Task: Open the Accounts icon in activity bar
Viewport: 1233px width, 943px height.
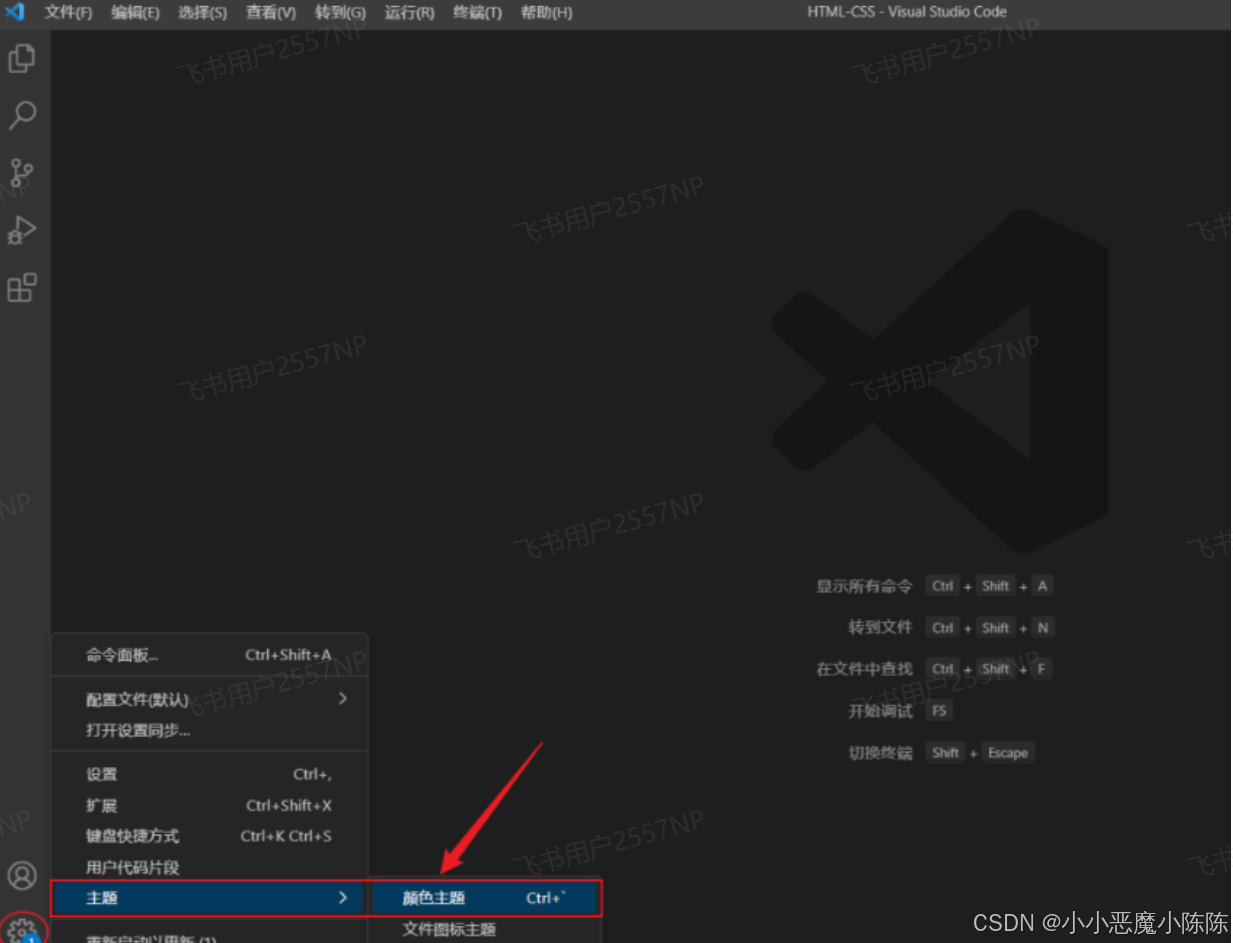Action: coord(22,876)
